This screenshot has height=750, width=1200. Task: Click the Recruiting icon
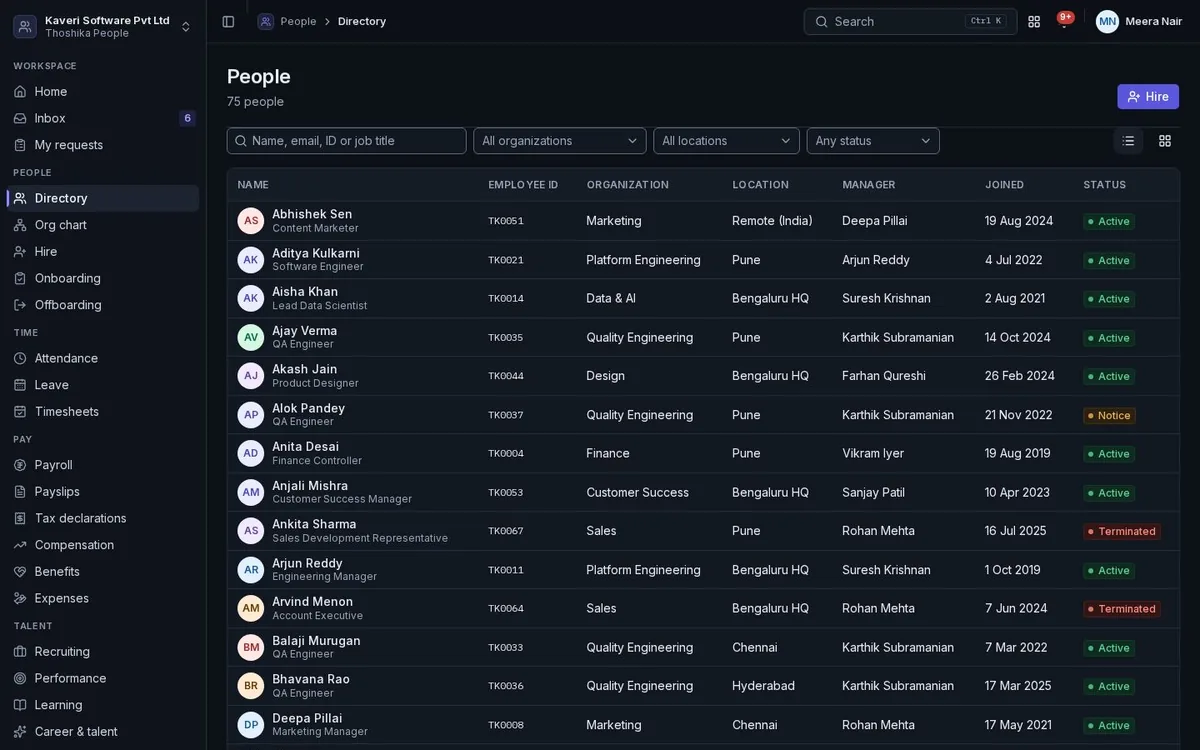[20, 652]
